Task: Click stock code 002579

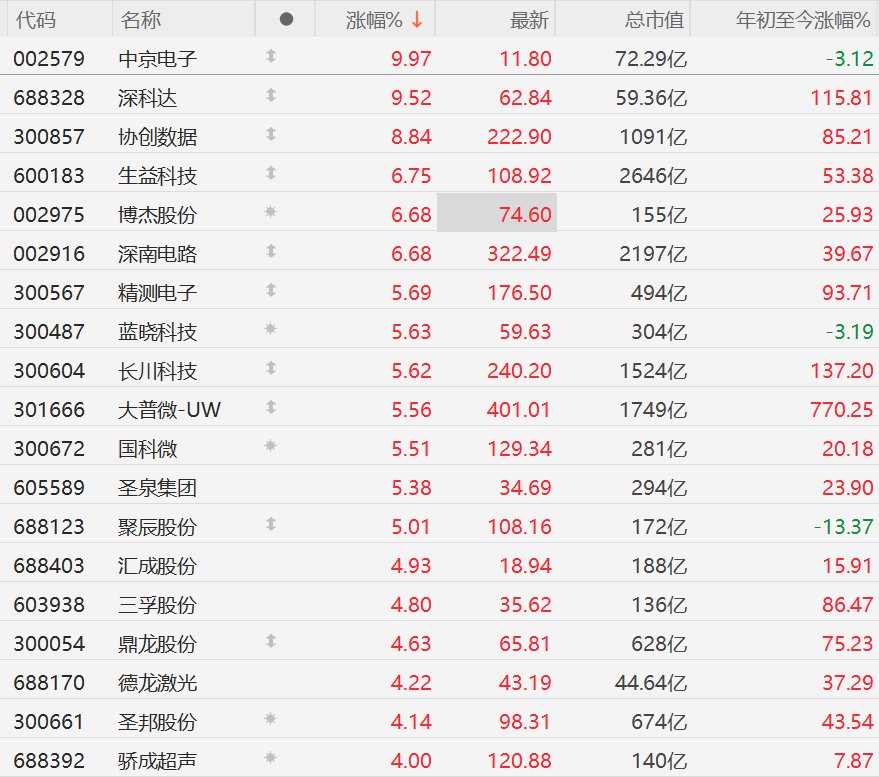Action: 49,59
